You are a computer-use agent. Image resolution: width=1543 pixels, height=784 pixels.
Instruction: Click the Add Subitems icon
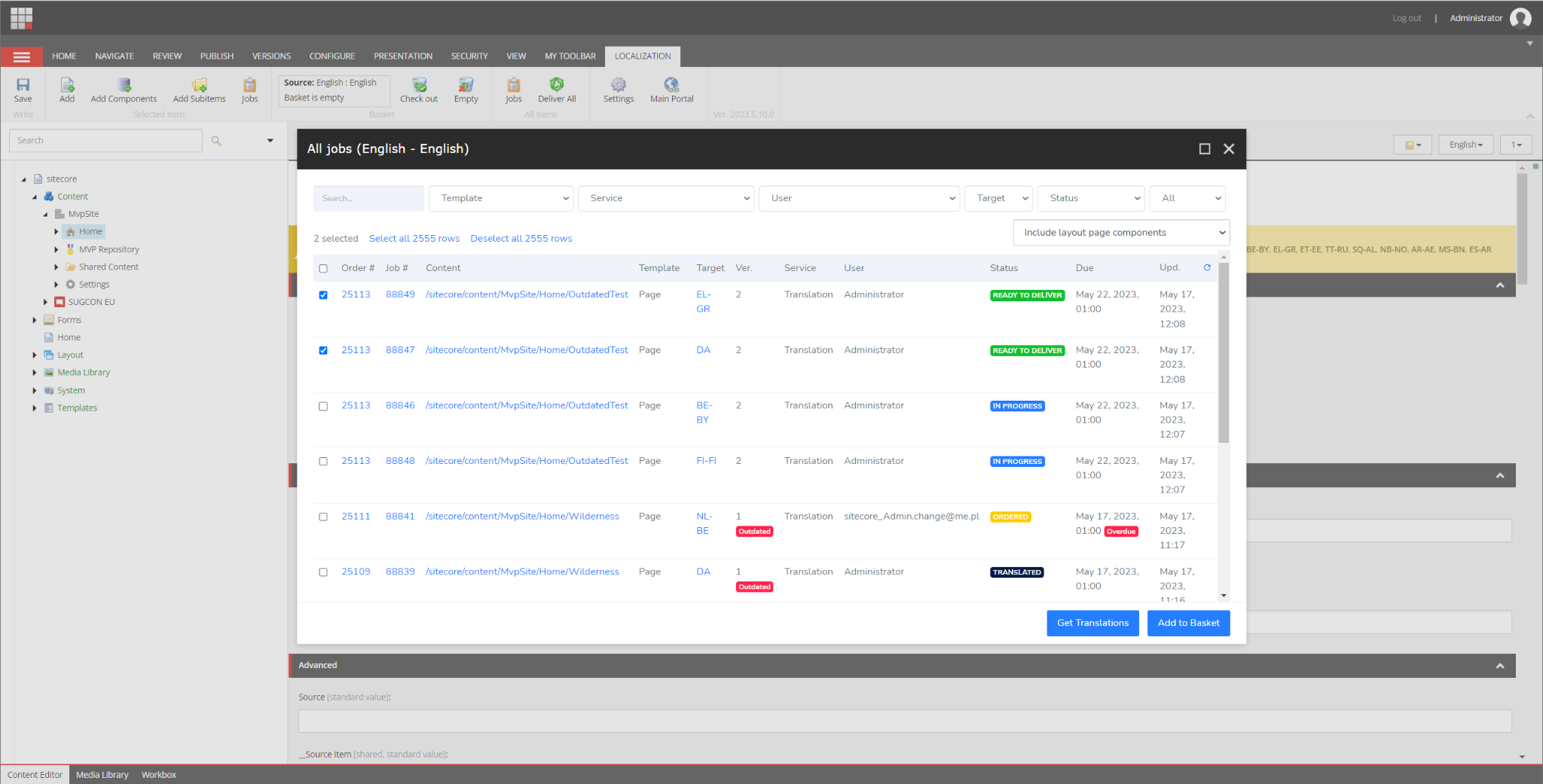point(199,85)
